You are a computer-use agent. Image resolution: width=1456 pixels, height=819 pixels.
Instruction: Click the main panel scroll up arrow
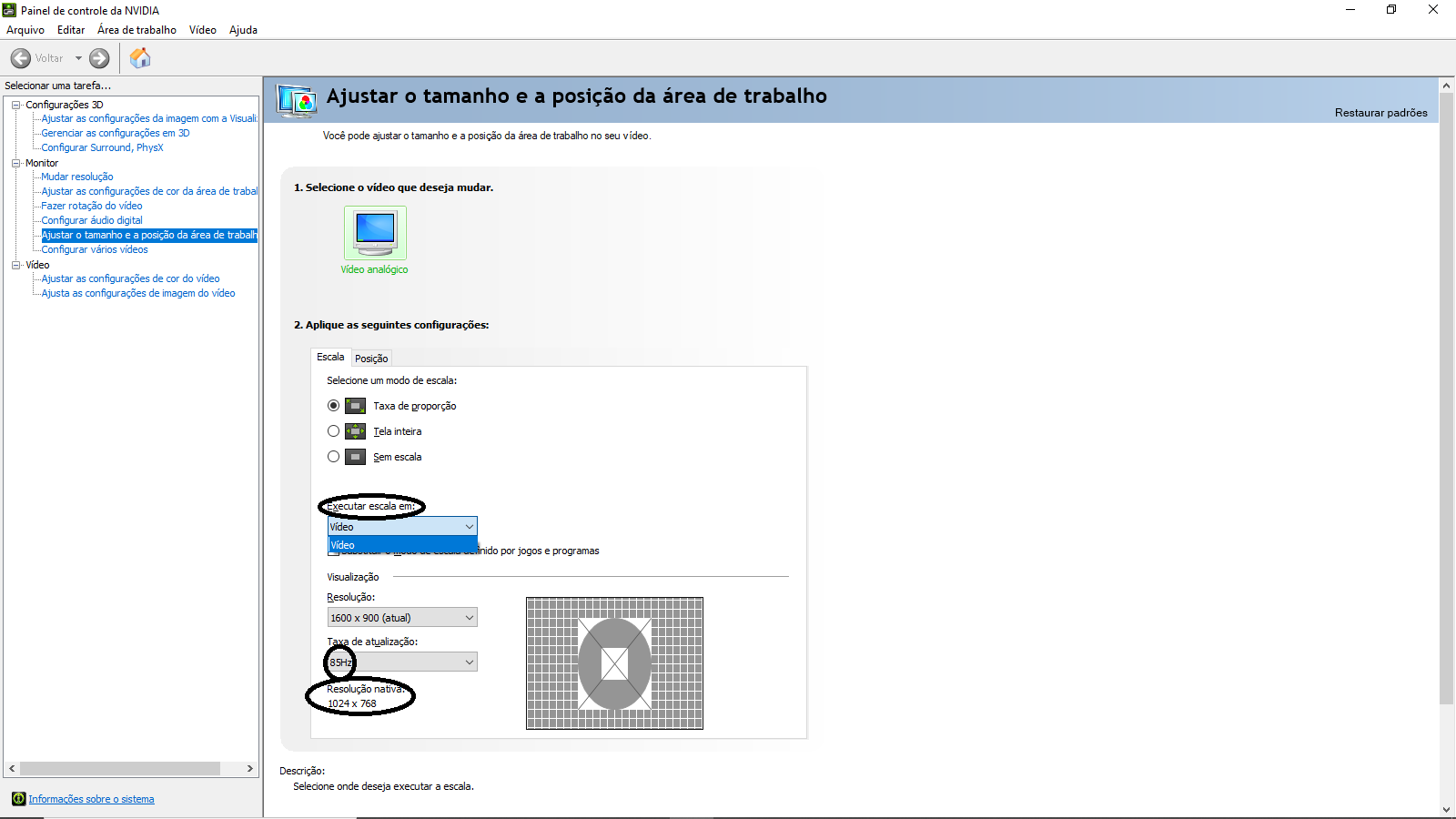pyautogui.click(x=1447, y=85)
